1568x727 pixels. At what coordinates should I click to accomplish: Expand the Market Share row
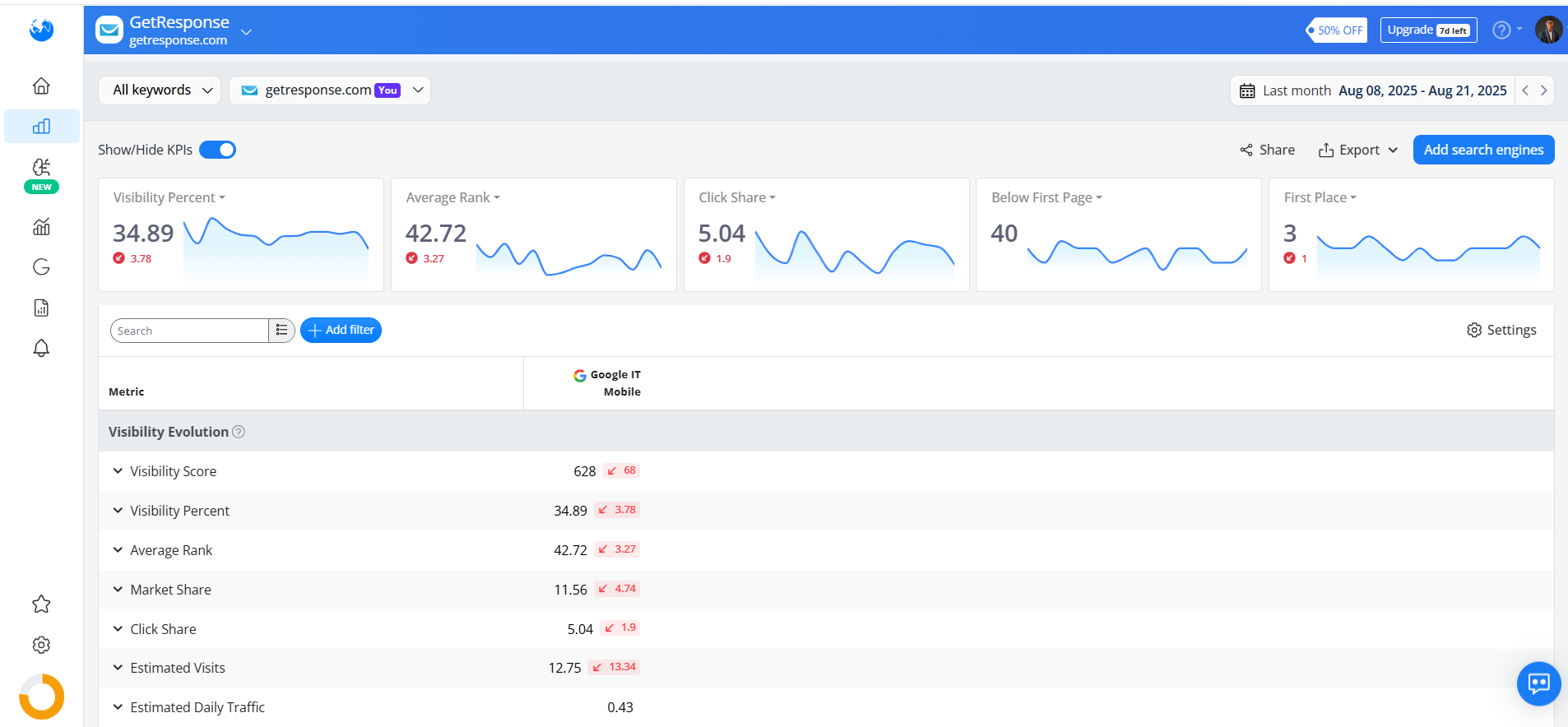pos(118,590)
